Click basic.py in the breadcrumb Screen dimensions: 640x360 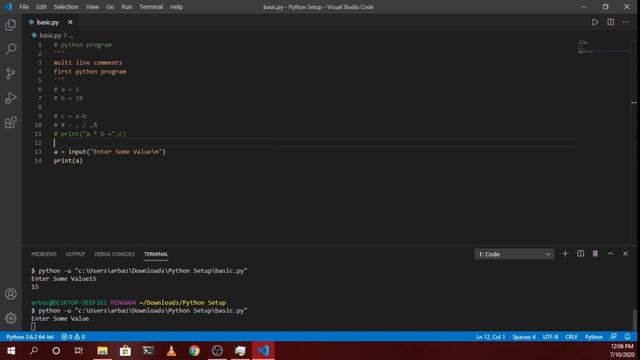coord(50,36)
